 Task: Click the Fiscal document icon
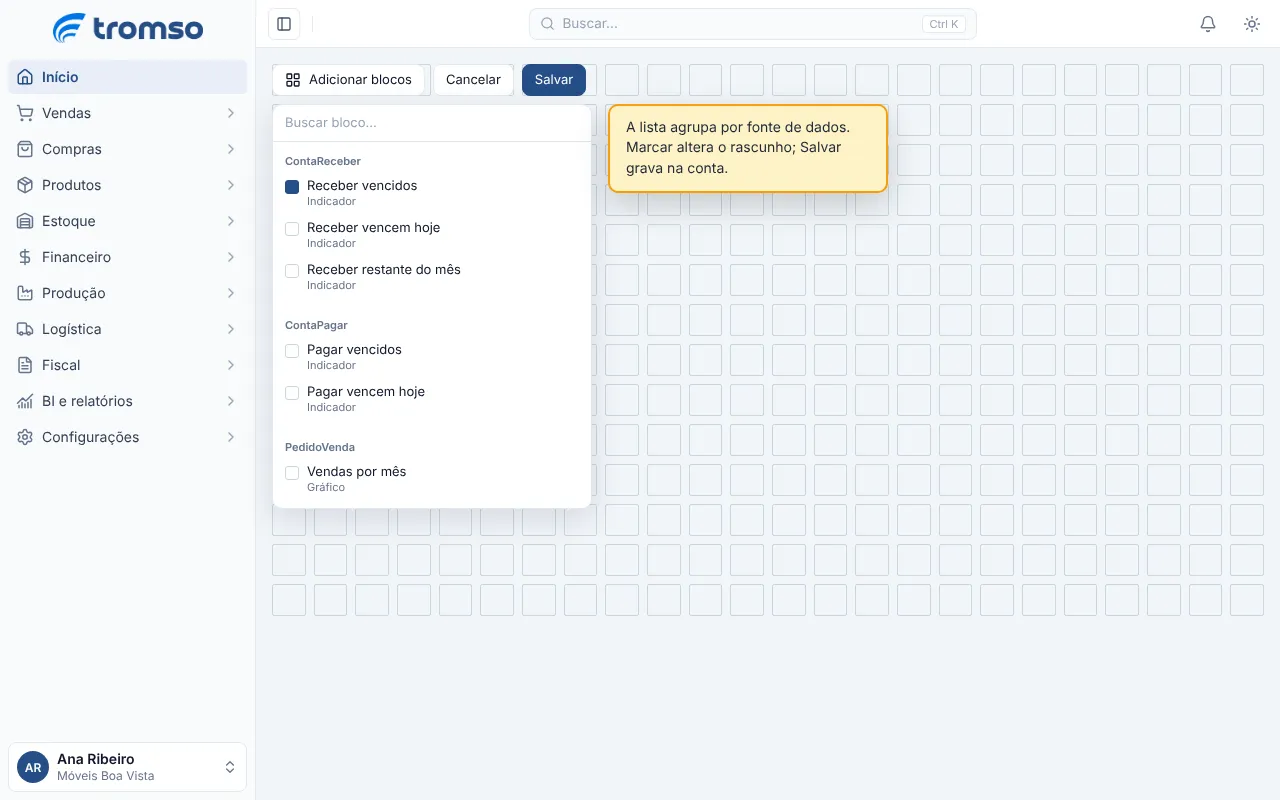pos(25,365)
